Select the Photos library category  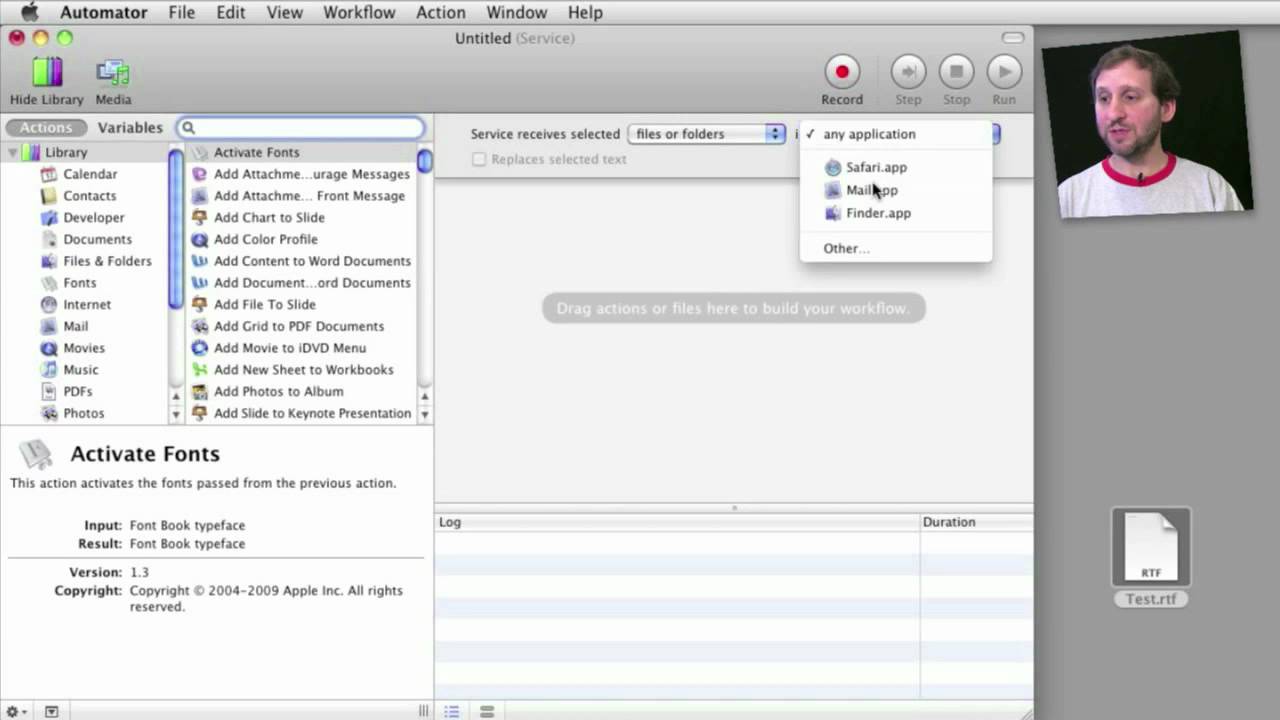[83, 414]
